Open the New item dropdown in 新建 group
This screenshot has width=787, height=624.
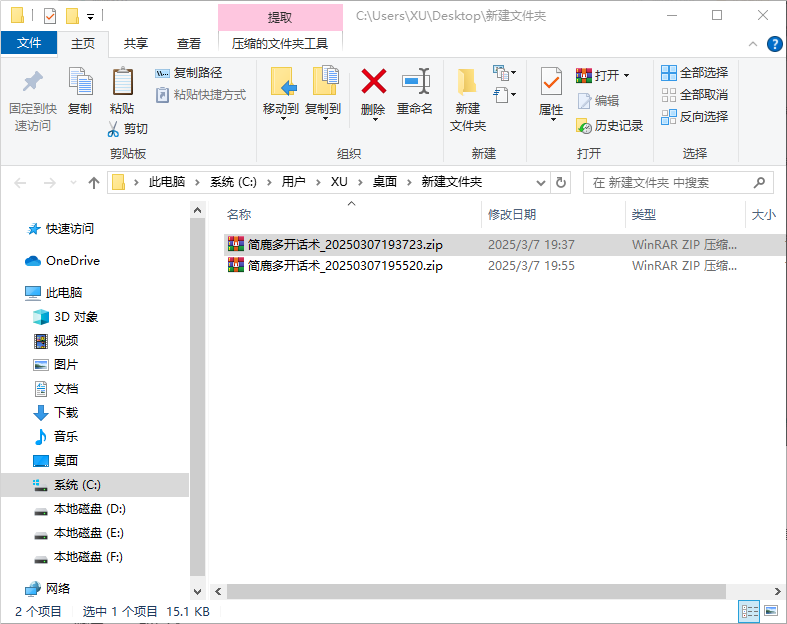coord(504,73)
